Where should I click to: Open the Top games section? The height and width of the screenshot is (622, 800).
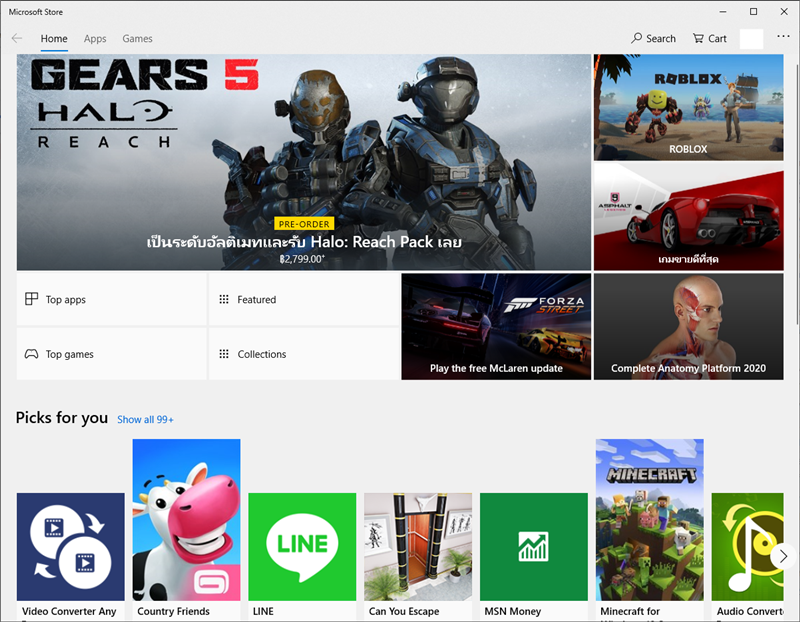(112, 354)
